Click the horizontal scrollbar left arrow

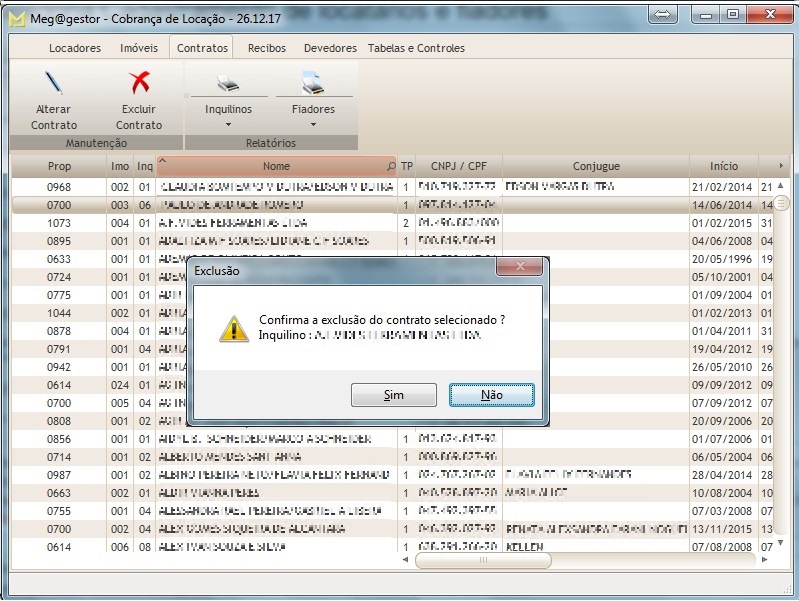(x=406, y=560)
